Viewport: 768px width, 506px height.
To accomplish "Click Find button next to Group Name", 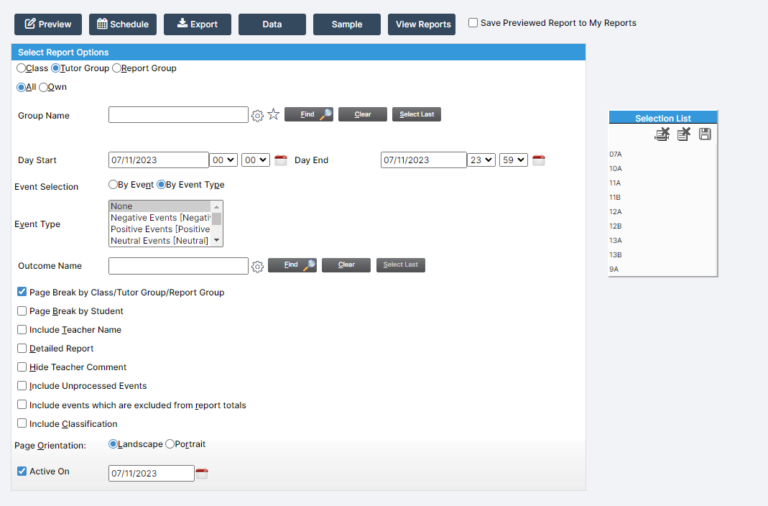I will coord(309,114).
